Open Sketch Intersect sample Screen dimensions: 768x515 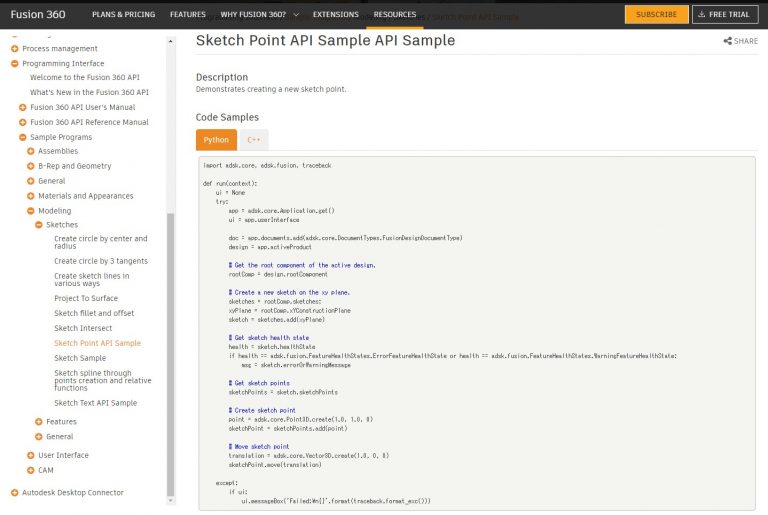coord(83,328)
